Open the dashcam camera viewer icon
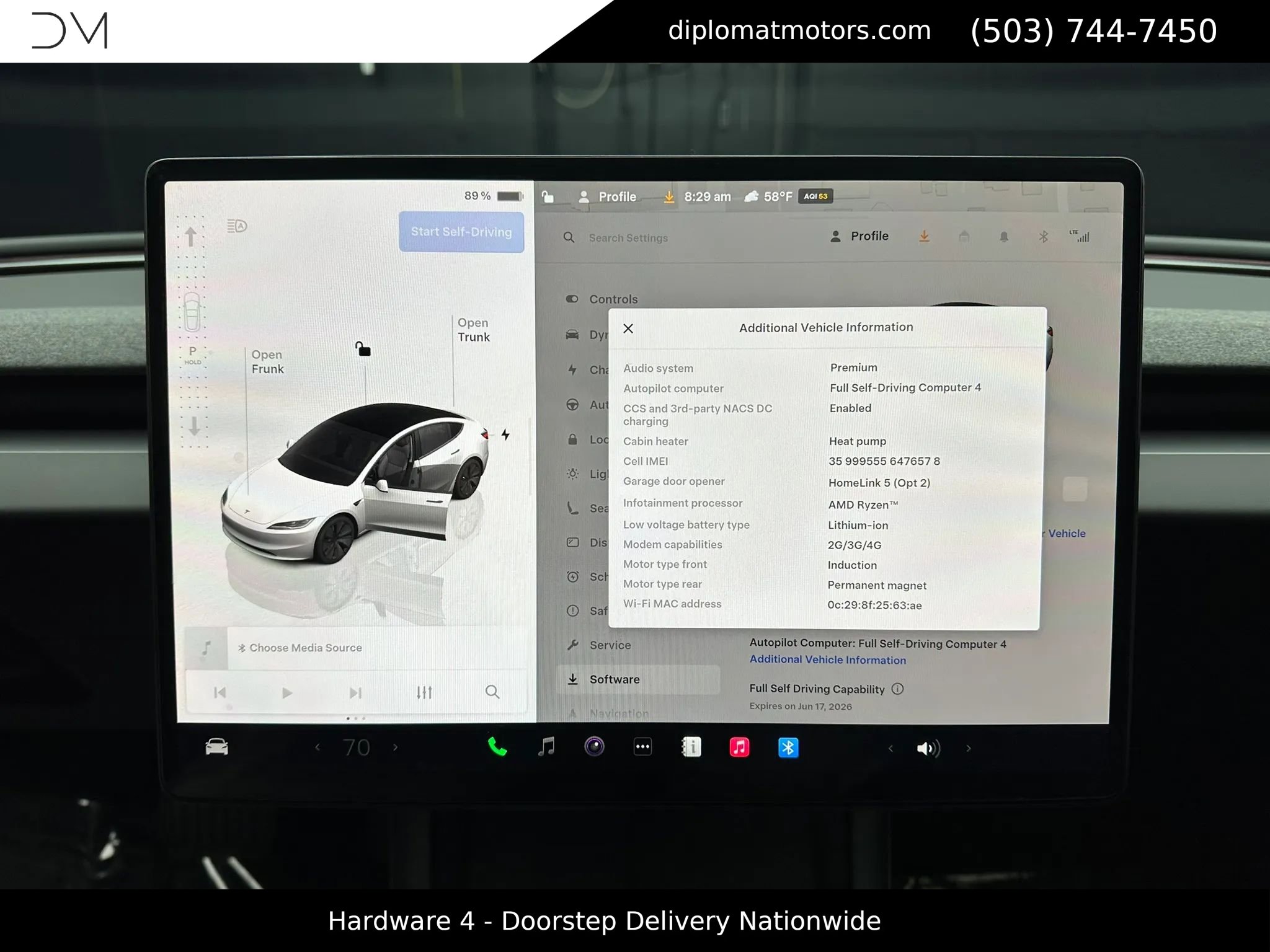Viewport: 1270px width, 952px height. click(x=594, y=747)
